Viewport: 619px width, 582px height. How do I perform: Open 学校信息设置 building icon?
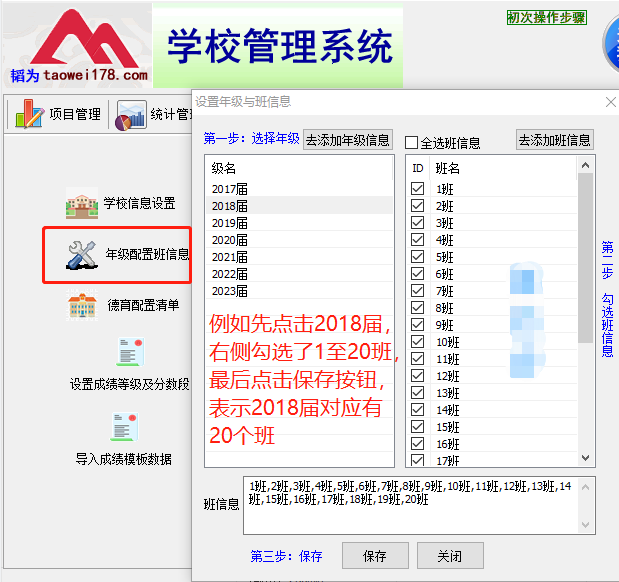pyautogui.click(x=82, y=203)
